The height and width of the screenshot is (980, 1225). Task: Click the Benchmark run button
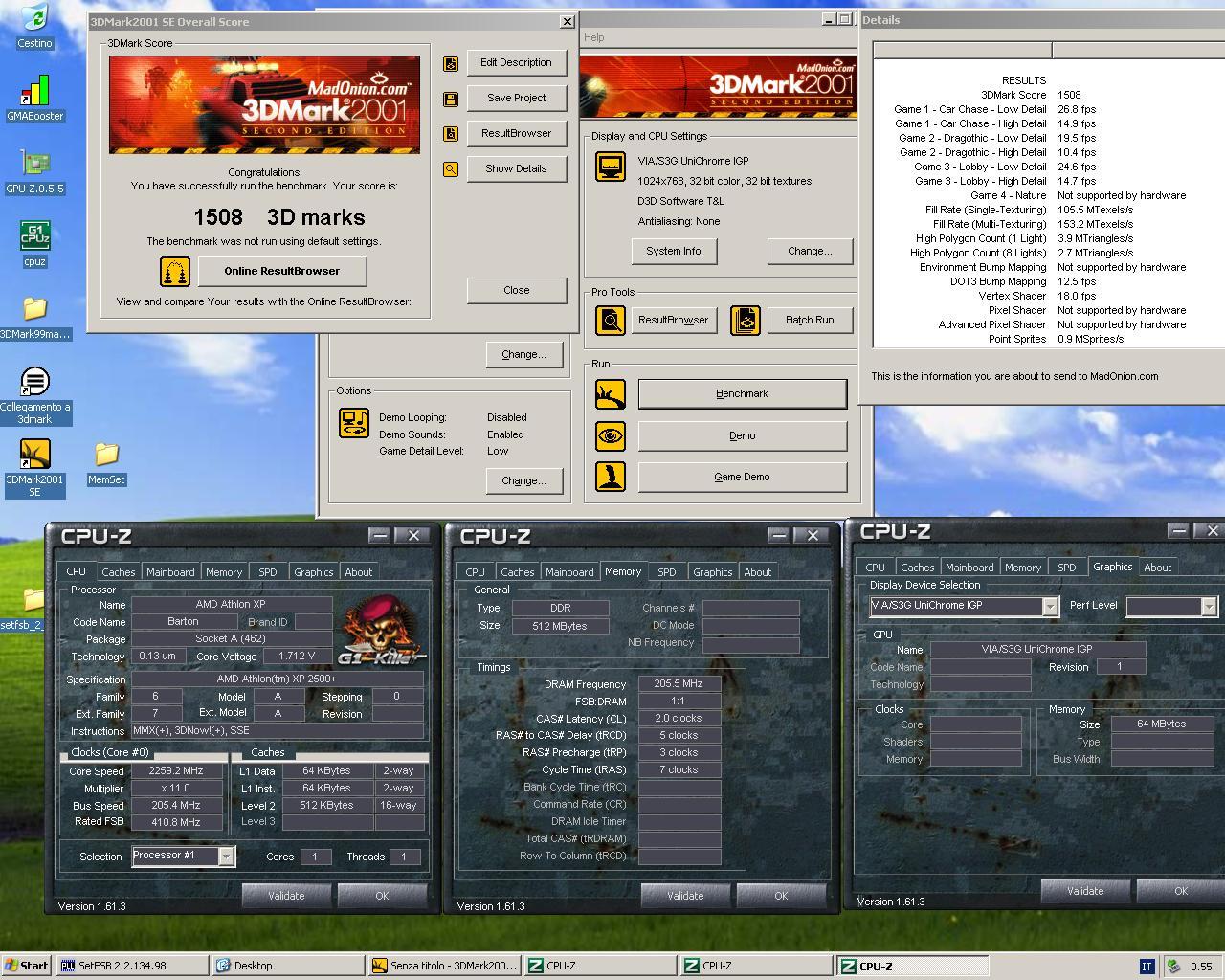pyautogui.click(x=743, y=394)
